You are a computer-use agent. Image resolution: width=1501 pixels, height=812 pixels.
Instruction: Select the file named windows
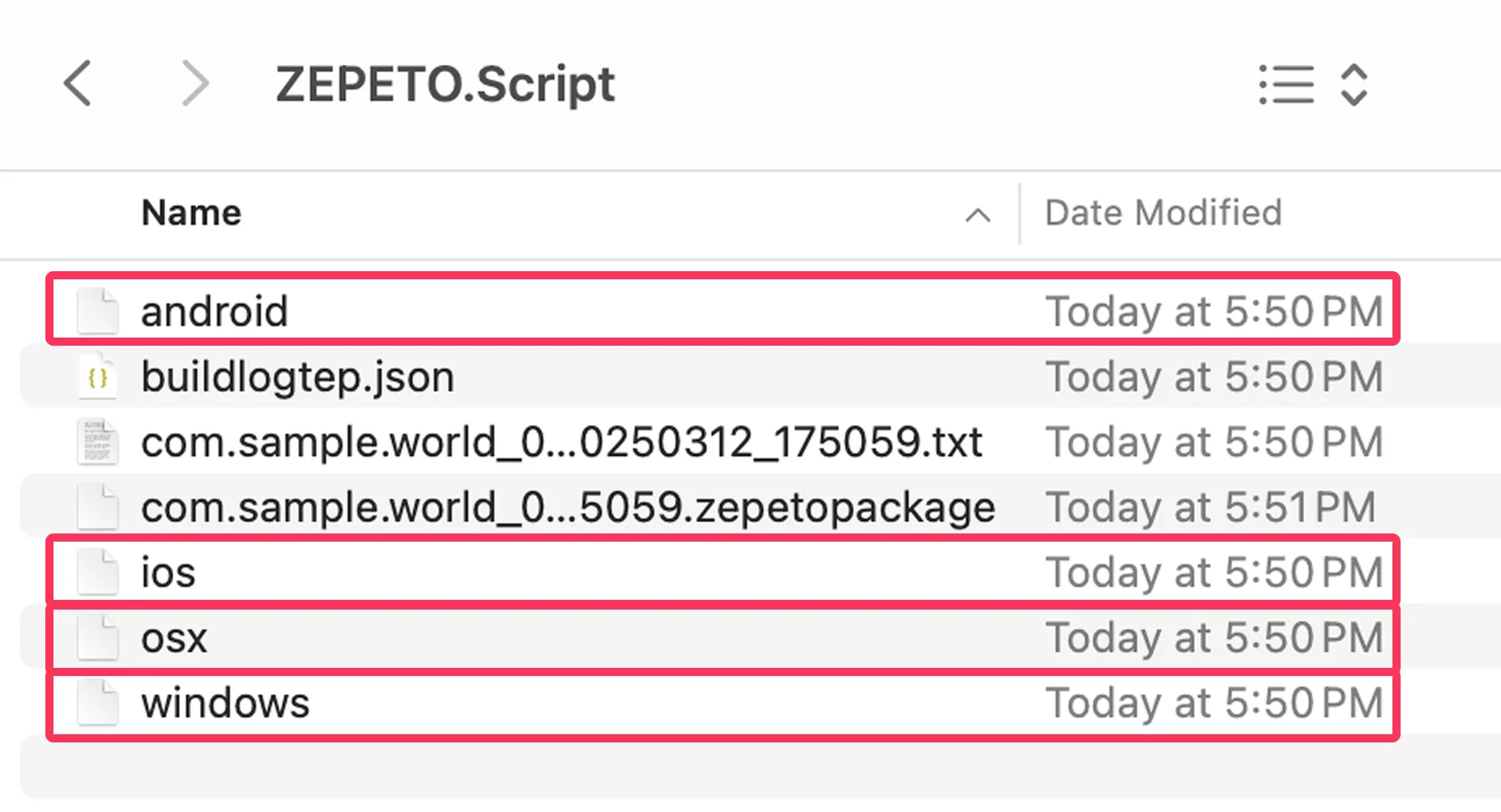pyautogui.click(x=225, y=703)
